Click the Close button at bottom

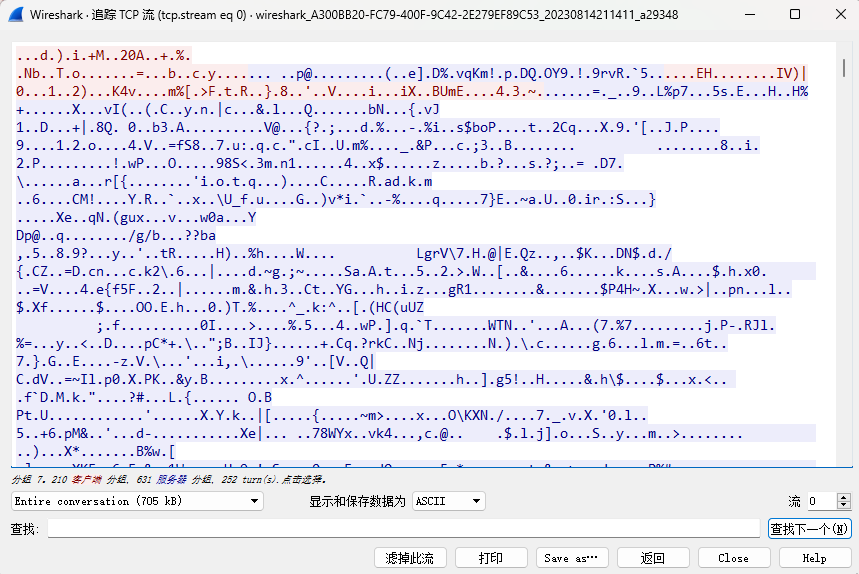733,558
